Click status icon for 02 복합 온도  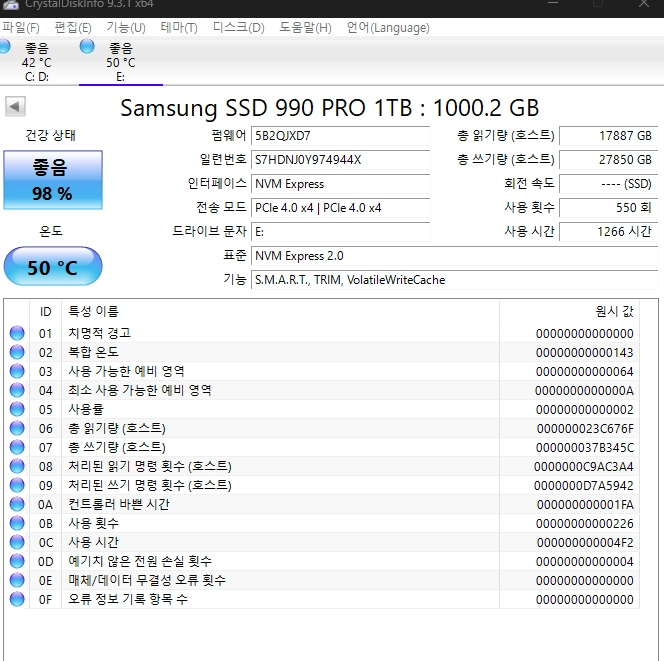point(17,352)
